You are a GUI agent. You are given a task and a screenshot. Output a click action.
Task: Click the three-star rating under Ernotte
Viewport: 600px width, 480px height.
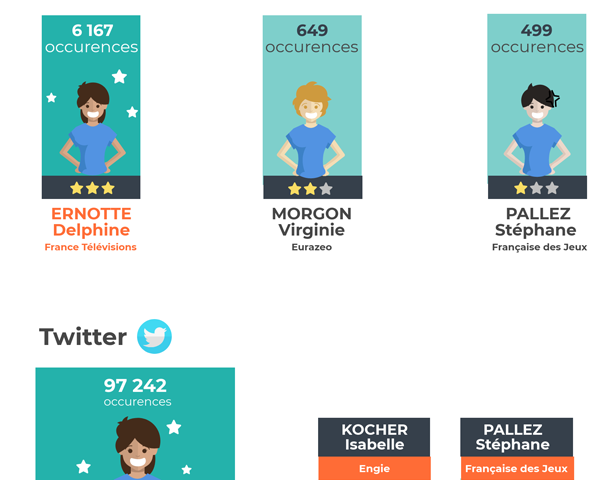91,188
